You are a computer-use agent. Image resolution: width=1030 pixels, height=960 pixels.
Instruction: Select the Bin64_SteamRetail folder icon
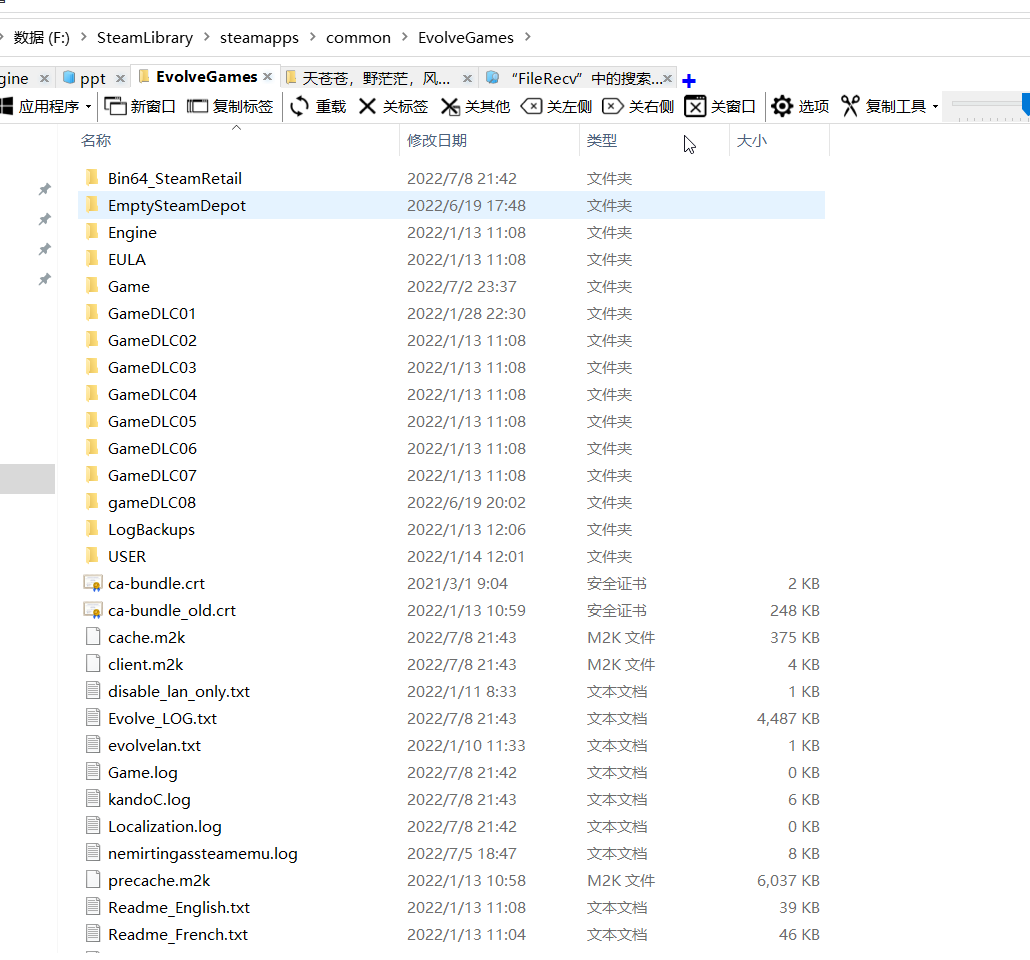tap(92, 177)
